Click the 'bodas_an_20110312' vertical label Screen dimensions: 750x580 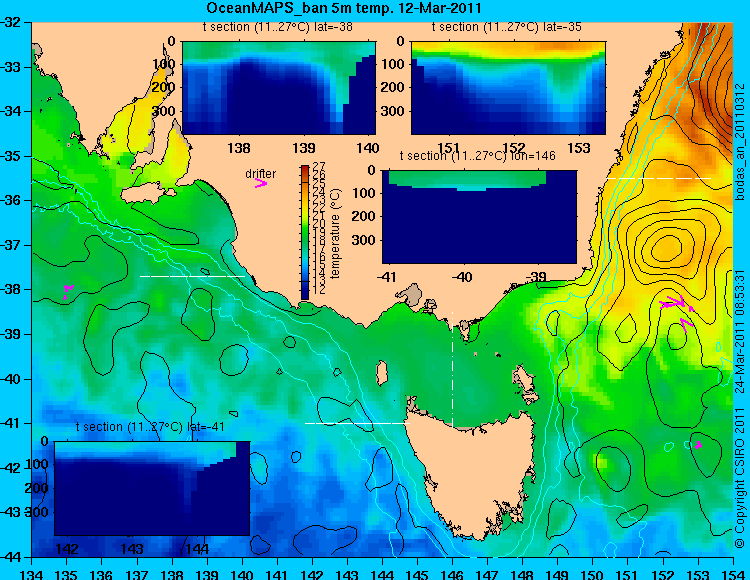[740, 142]
